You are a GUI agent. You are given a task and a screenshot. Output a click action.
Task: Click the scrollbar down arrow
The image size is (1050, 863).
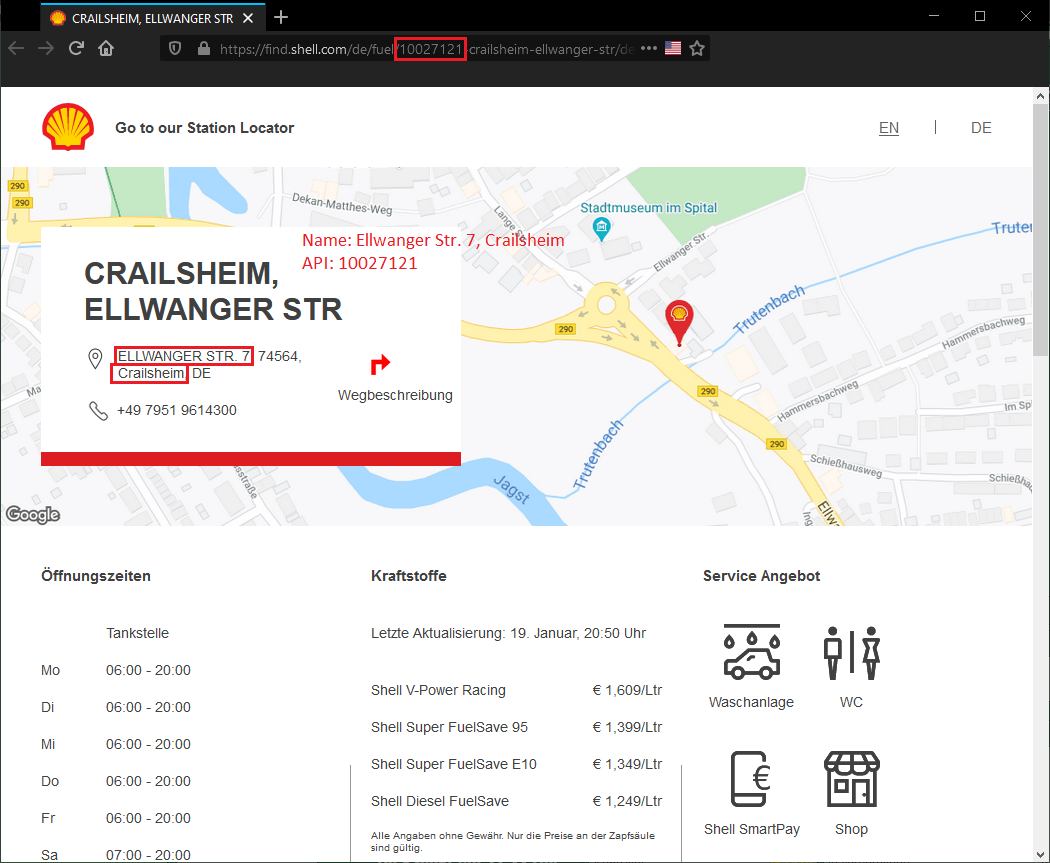coord(1040,854)
